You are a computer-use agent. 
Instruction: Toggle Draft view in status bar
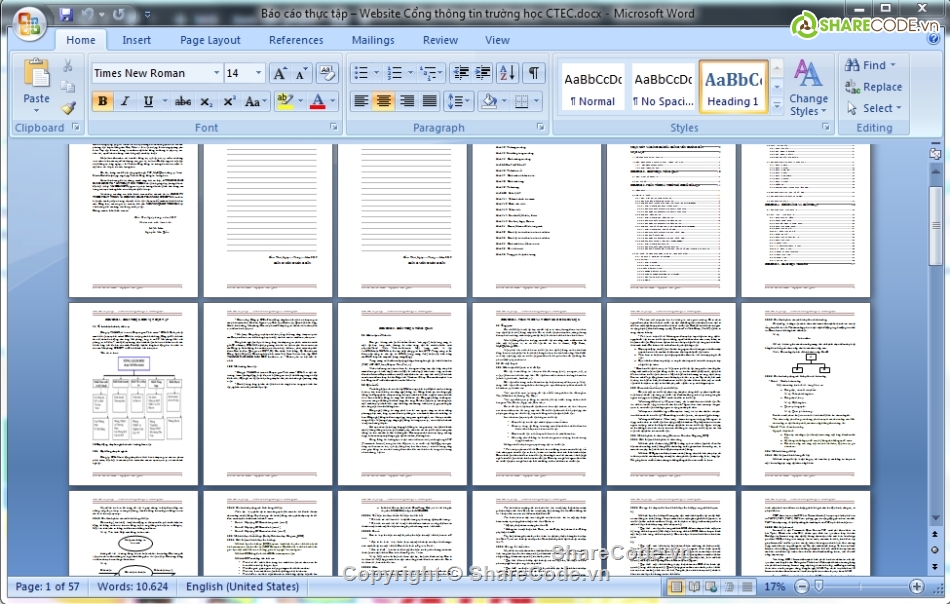click(747, 586)
